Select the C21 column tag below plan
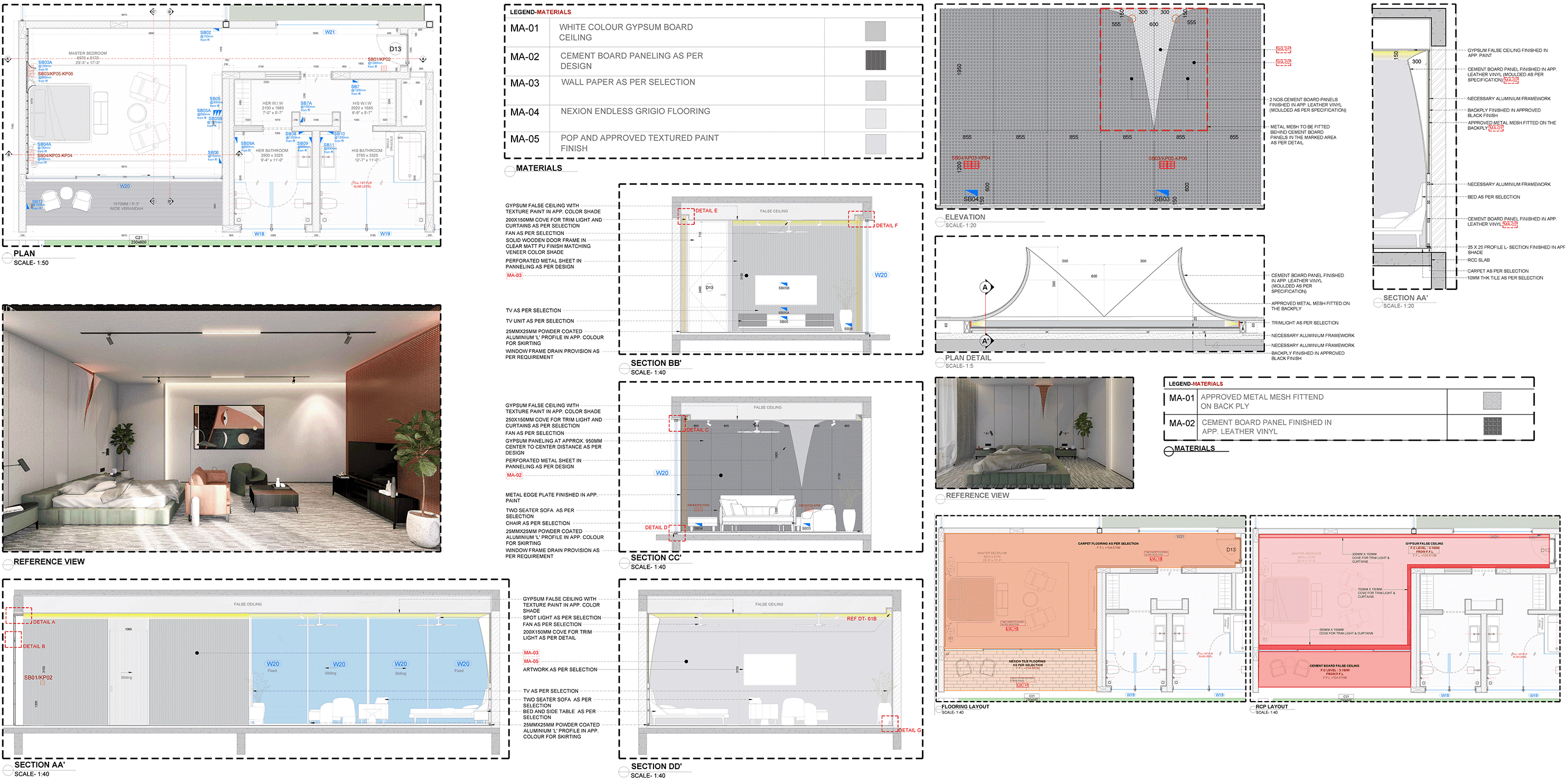 coord(139,238)
